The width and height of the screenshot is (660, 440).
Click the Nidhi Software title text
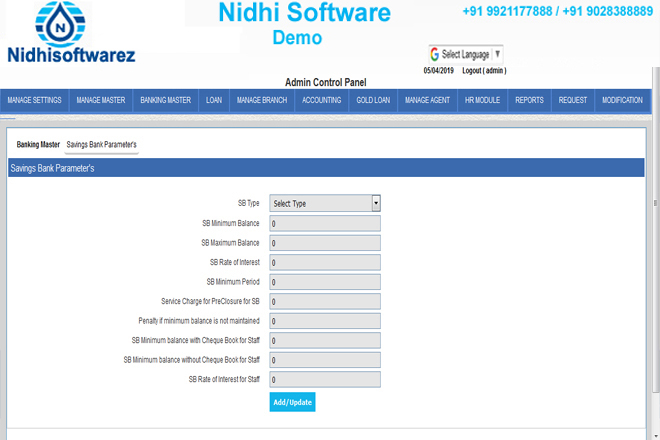[x=305, y=12]
